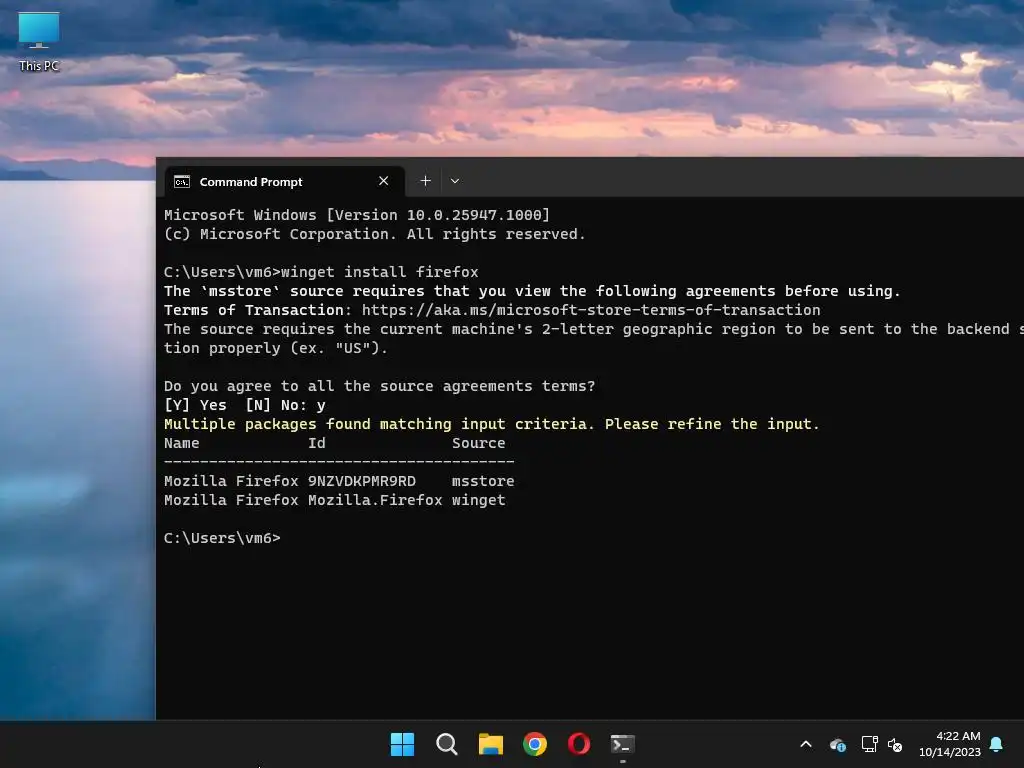1024x768 pixels.
Task: Click the 'Multiple packages found' warning line
Action: point(491,424)
